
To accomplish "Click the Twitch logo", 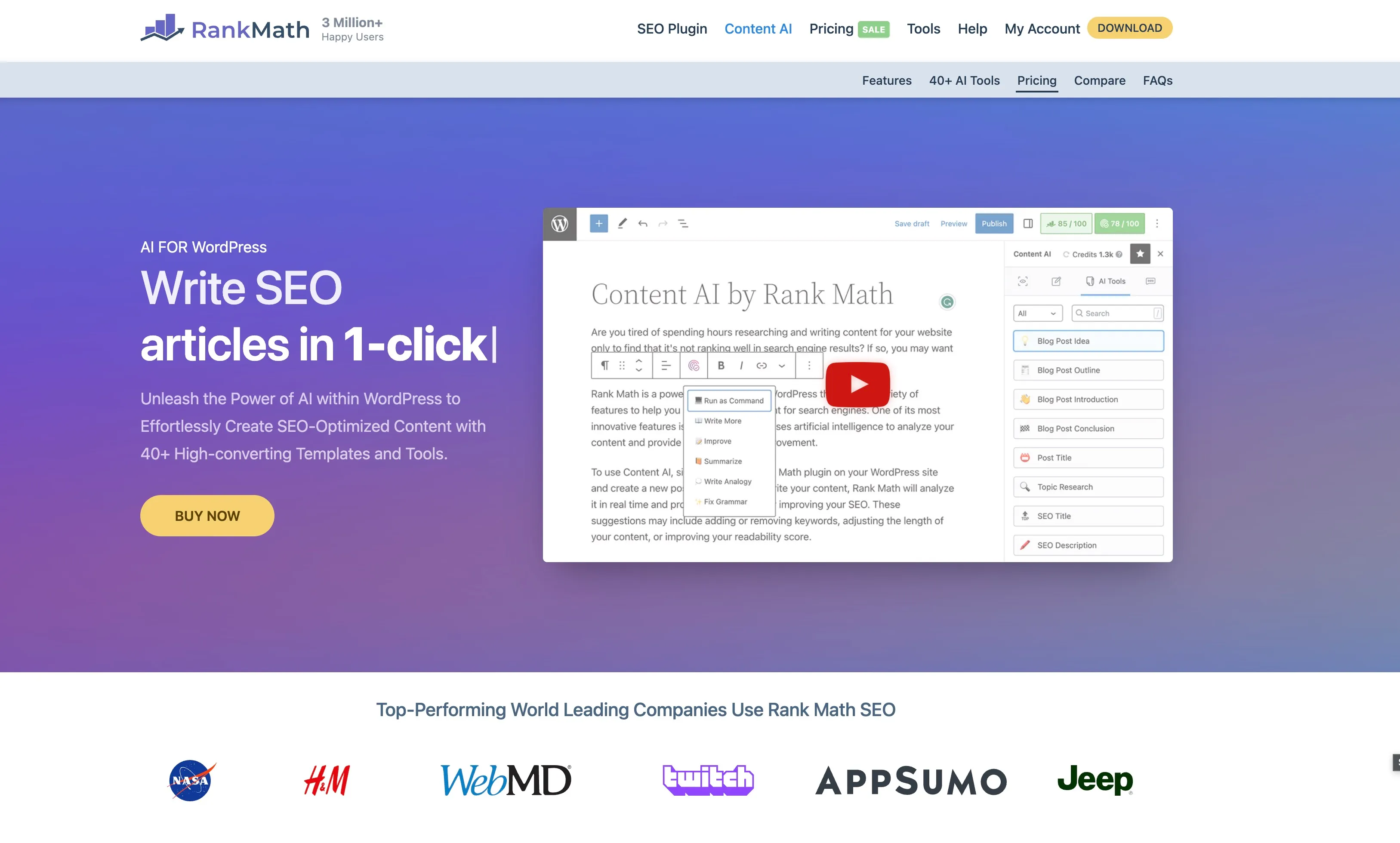I will pyautogui.click(x=707, y=780).
